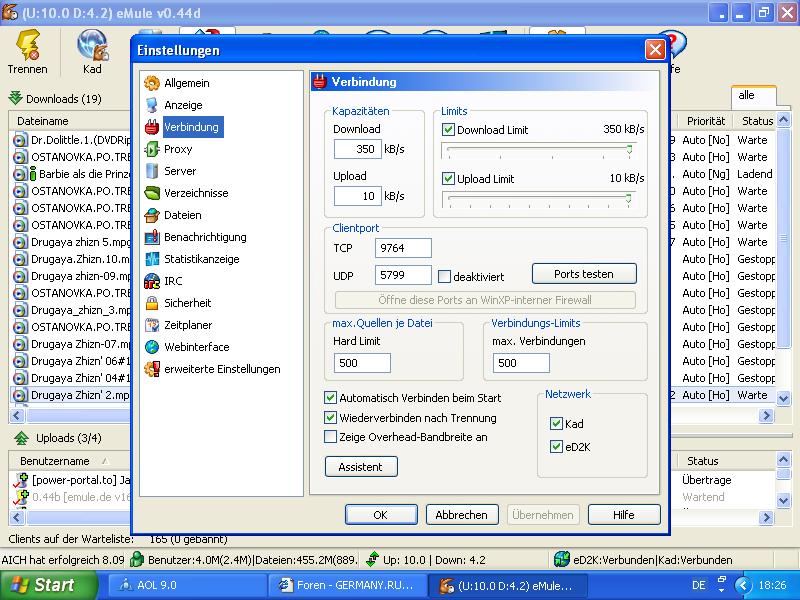Click the UDP port field

pos(403,275)
